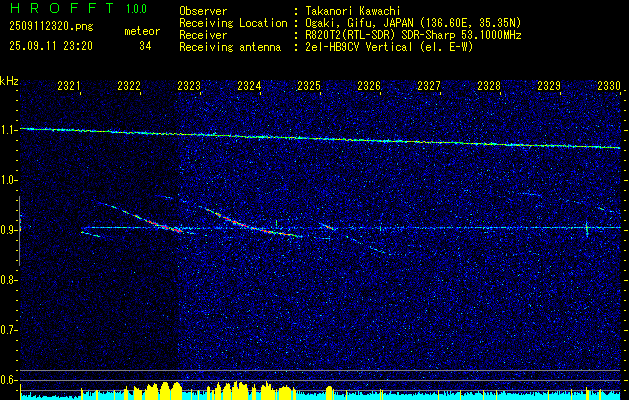This screenshot has width=629, height=400.
Task: Click the R820T2(RTL-SDR) SDR-Sharp 53.1000MHz receiver text
Action: coord(412,35)
